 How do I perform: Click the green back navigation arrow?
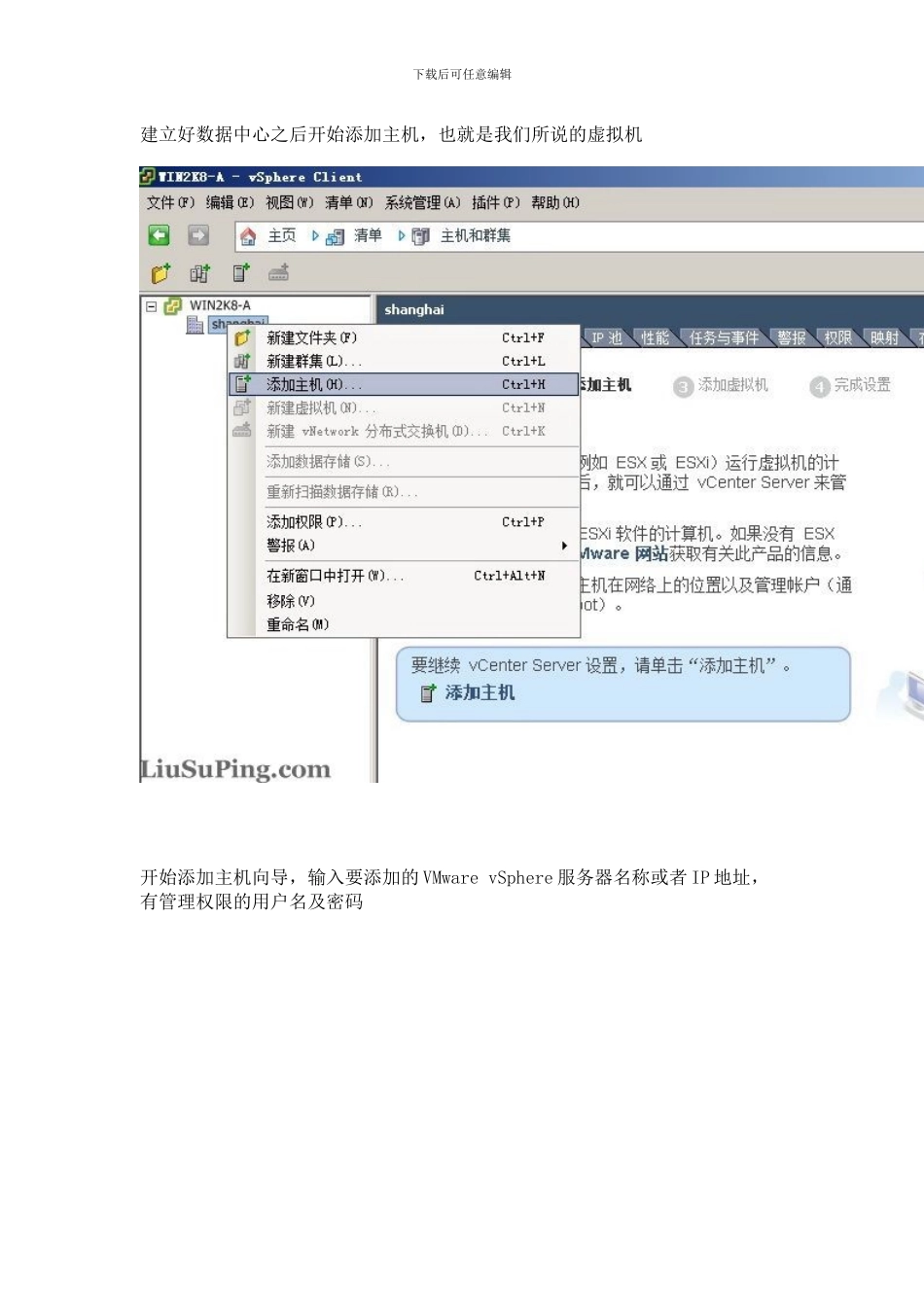(159, 235)
